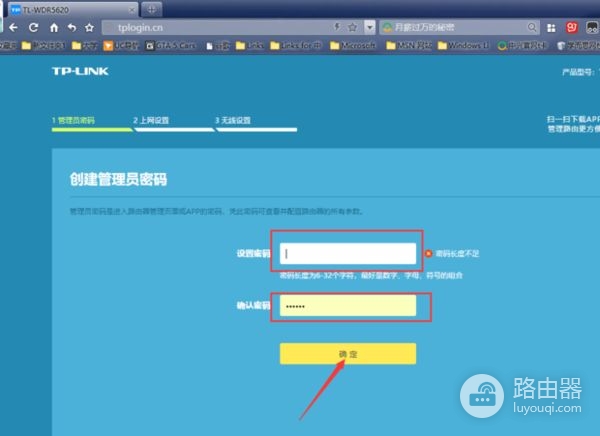This screenshot has width=600, height=436.
Task: Select step 1 管理员密码
Action: pos(73,120)
